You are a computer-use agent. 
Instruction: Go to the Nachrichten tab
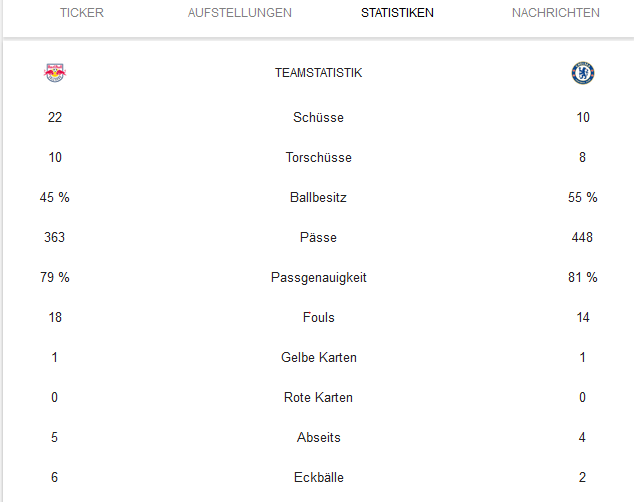tap(556, 13)
